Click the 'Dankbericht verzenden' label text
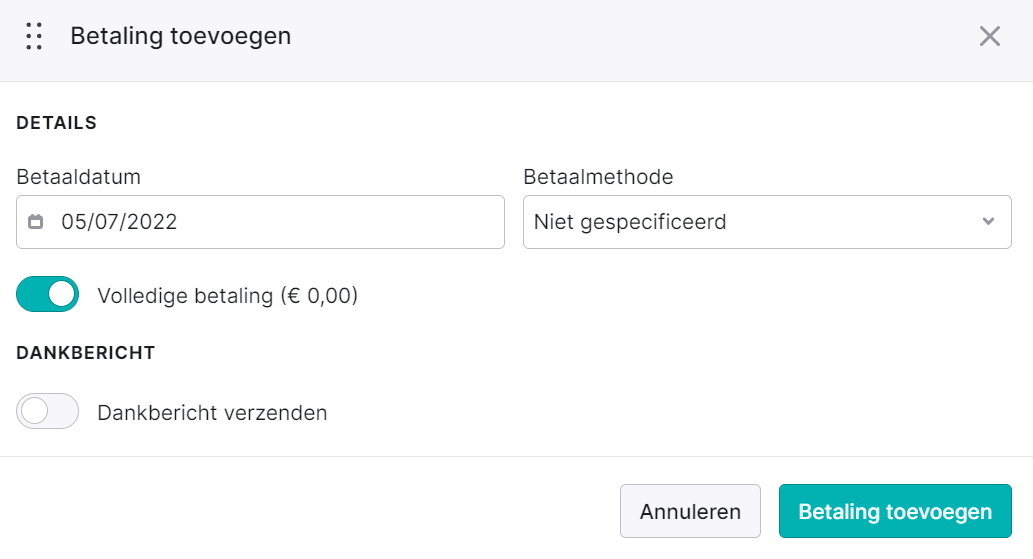Screen dimensions: 1033x559 [212, 413]
